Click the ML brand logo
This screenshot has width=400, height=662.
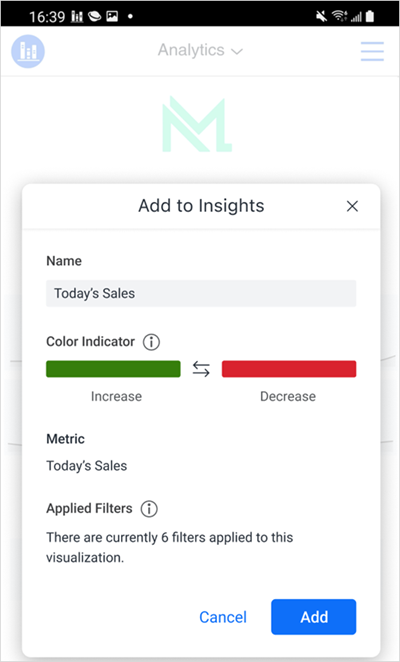[197, 124]
